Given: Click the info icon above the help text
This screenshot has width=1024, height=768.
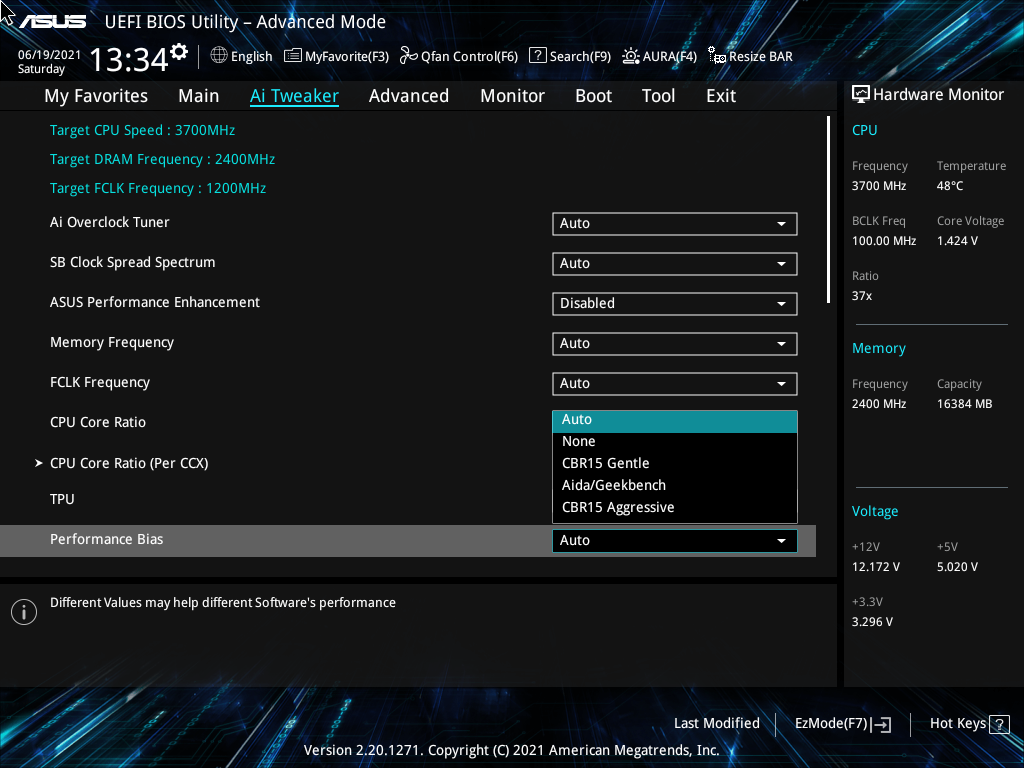Looking at the screenshot, I should pos(23,611).
